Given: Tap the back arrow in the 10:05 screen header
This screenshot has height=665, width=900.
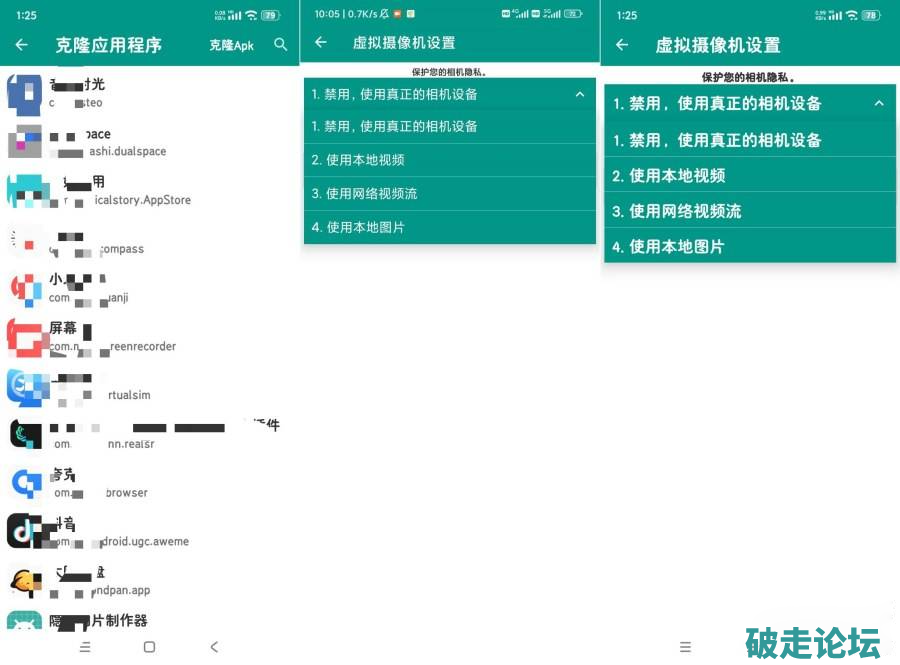Looking at the screenshot, I should (321, 43).
